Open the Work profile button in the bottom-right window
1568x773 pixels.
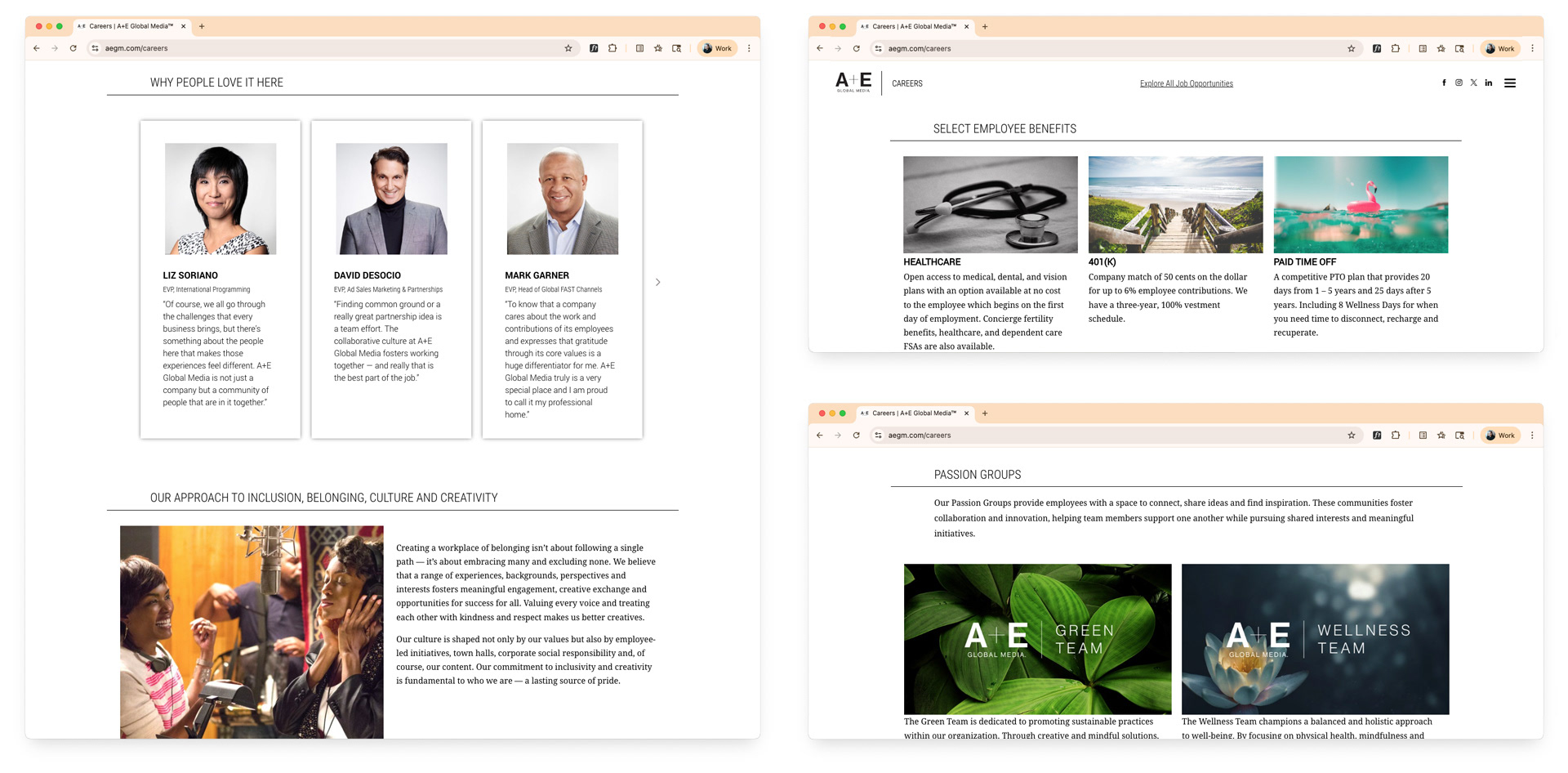click(1500, 436)
